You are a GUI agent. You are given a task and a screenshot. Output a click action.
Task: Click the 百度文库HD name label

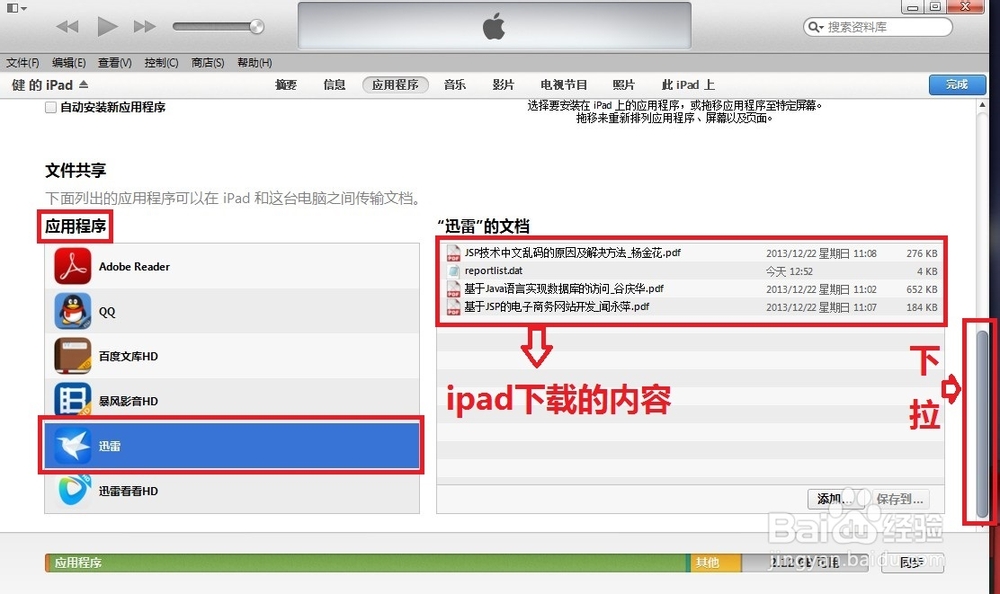tap(128, 356)
